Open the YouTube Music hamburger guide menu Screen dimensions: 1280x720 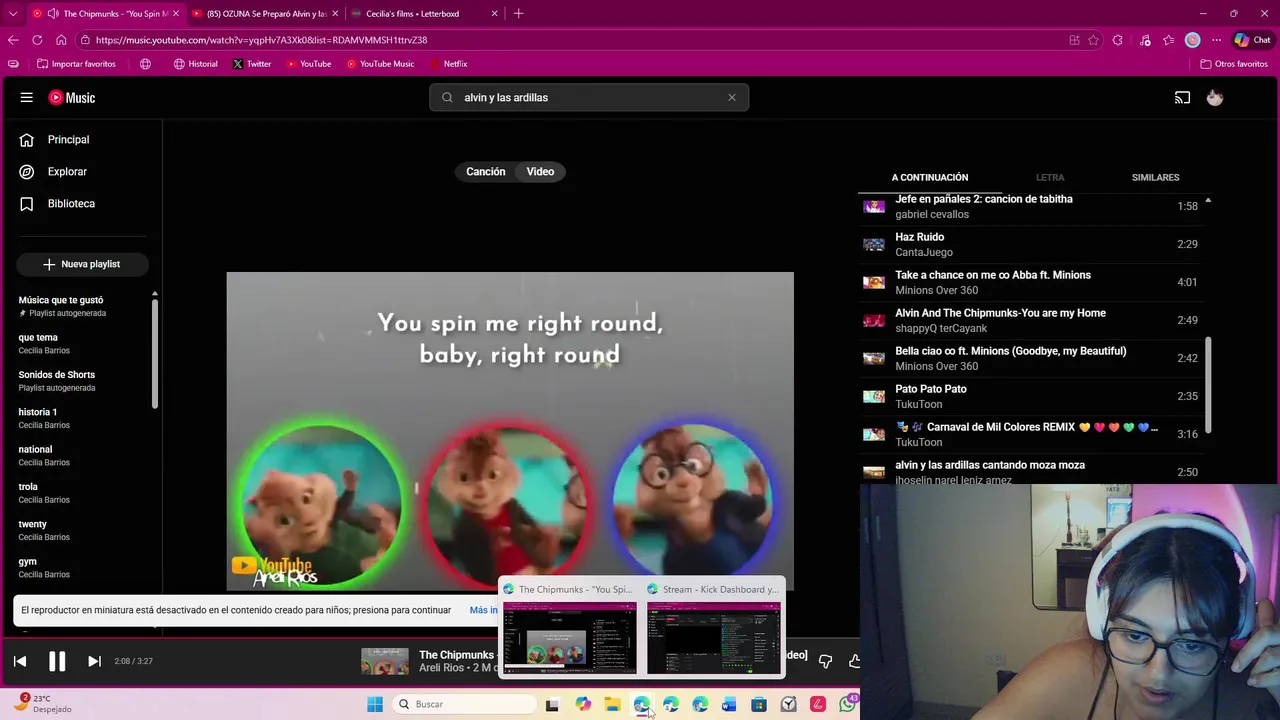click(x=27, y=97)
